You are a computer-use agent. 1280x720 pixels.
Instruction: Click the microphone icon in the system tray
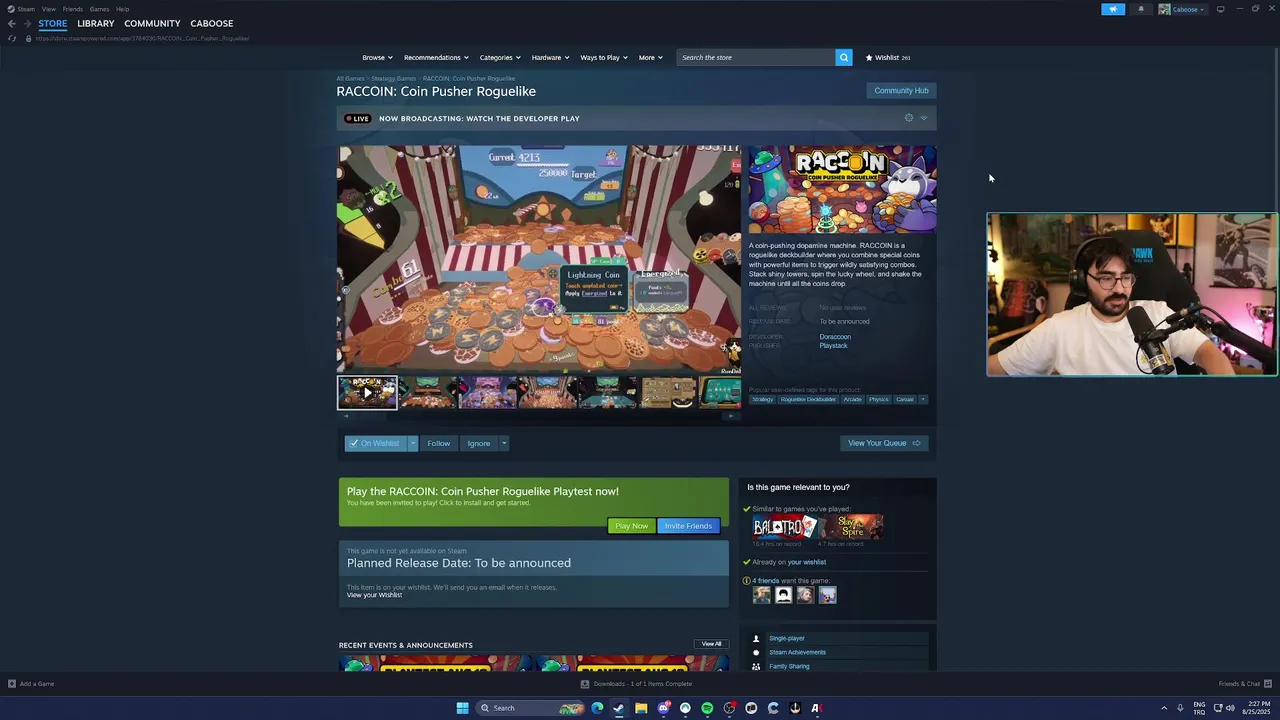1180,708
